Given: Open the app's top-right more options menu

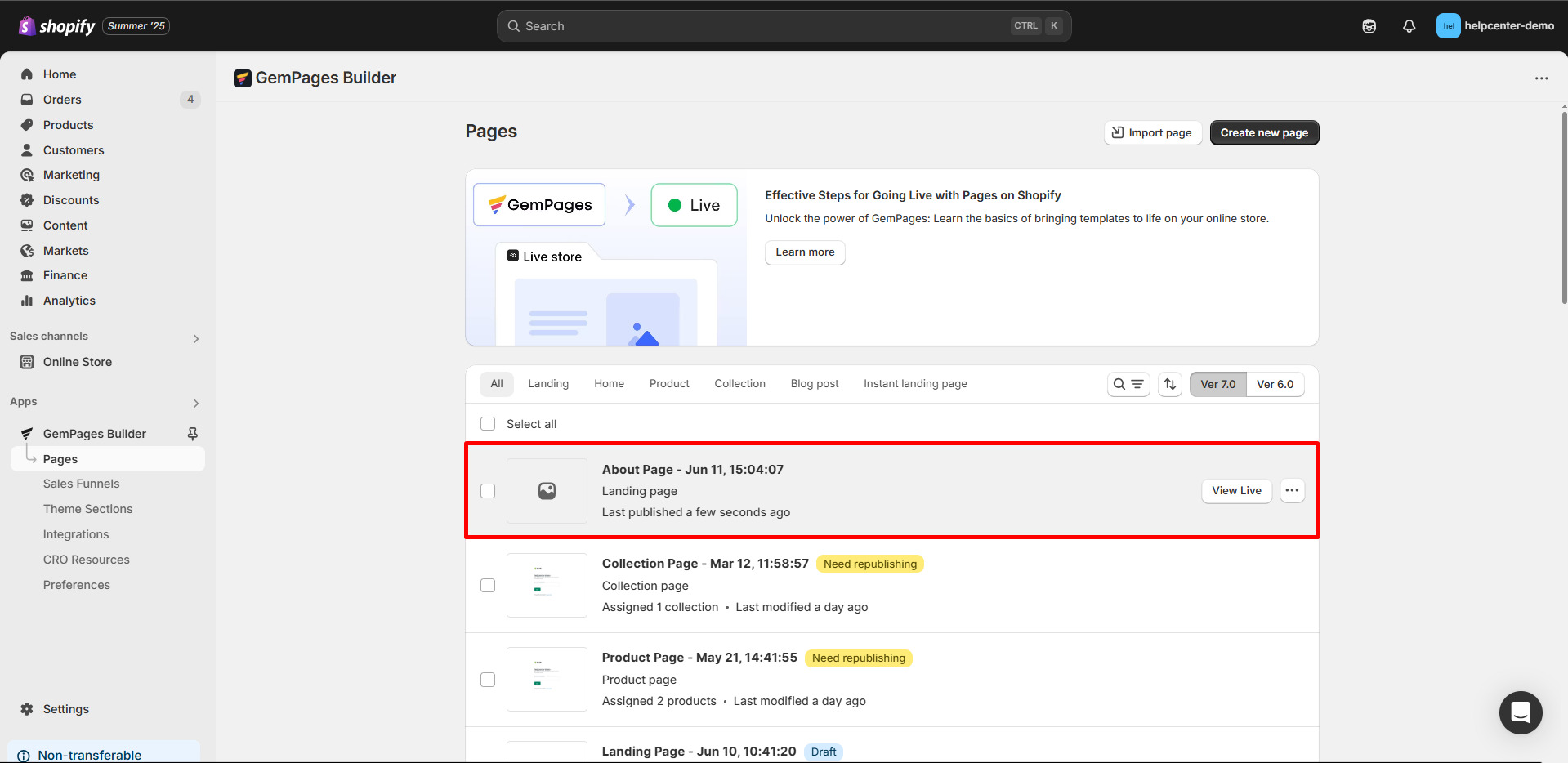Looking at the screenshot, I should (1541, 78).
